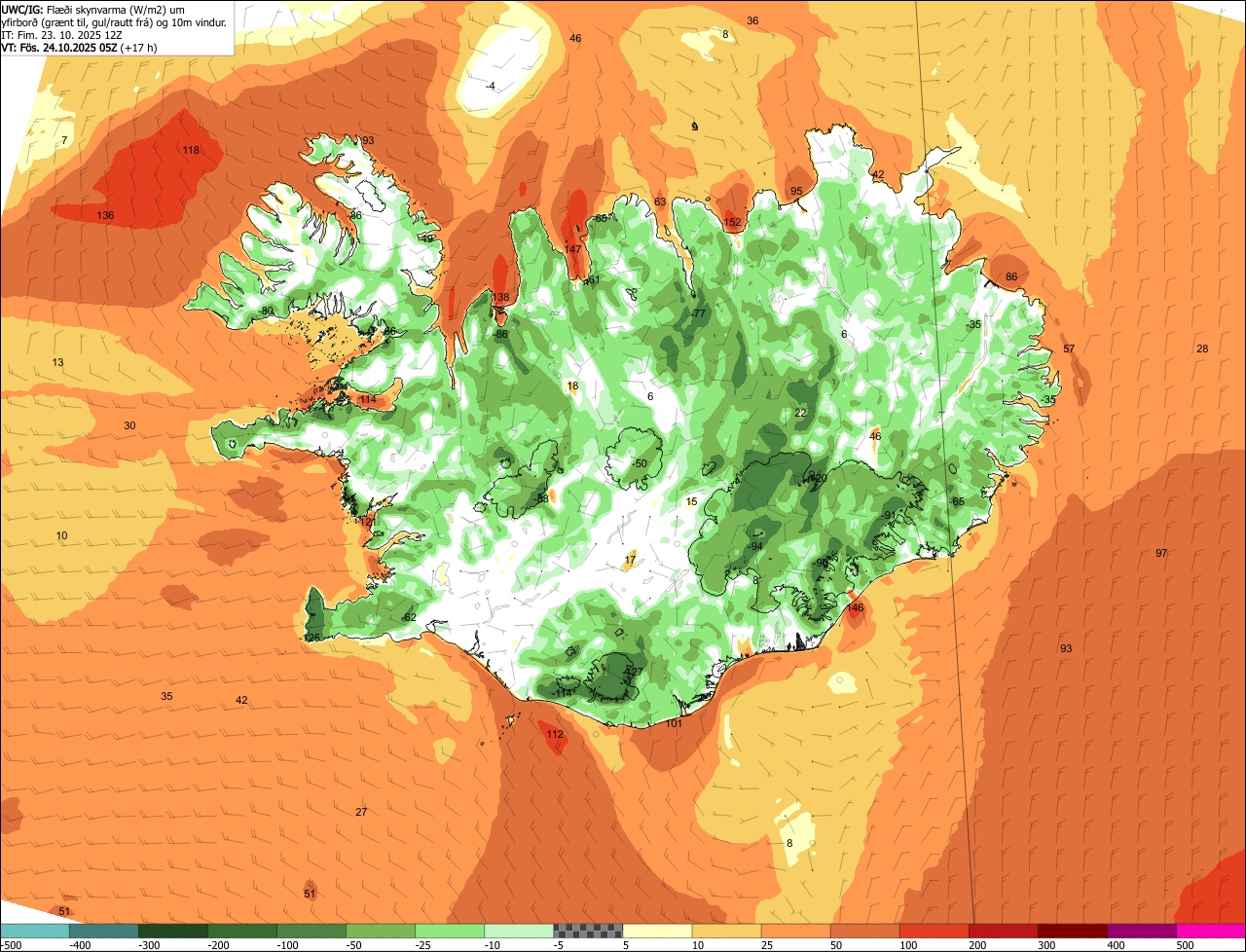Select the '97' value over the southeast ocean
Screen dimensions: 1246x952
1161,553
